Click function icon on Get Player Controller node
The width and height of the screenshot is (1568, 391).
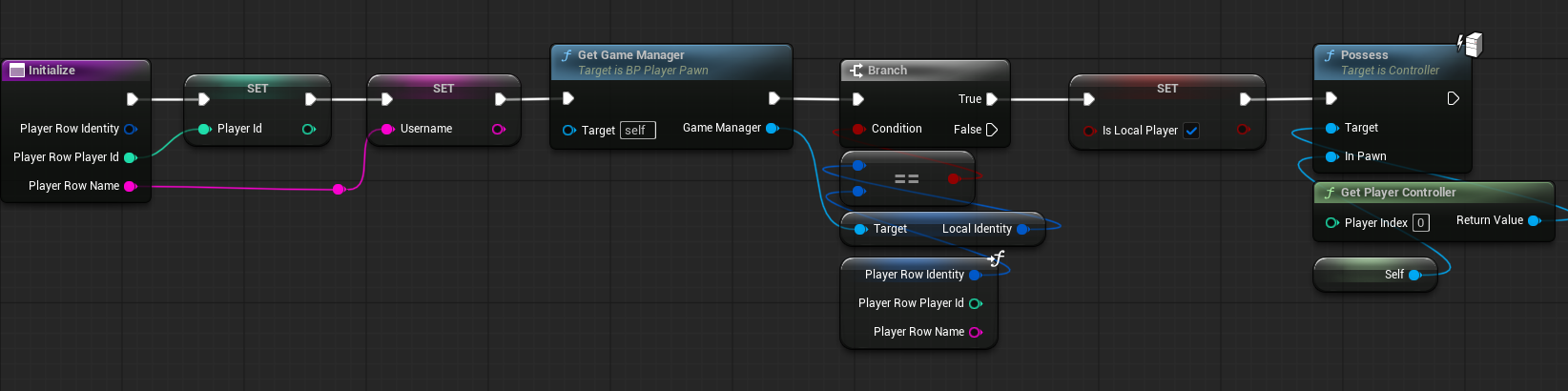[1330, 193]
